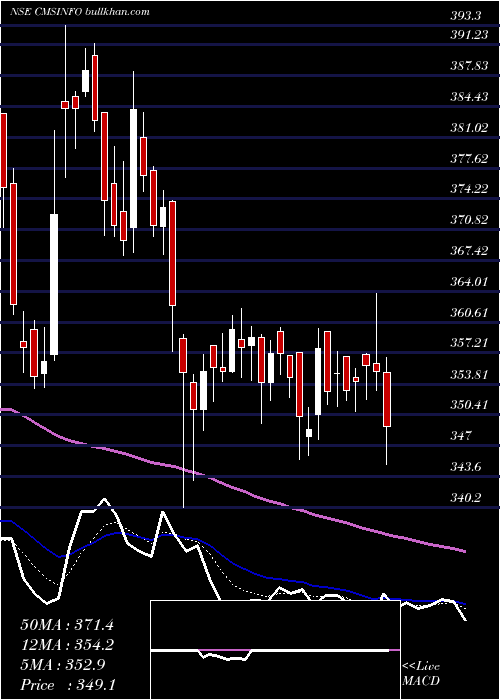
Task: Select the 381.02 price axis label
Action: [469, 128]
